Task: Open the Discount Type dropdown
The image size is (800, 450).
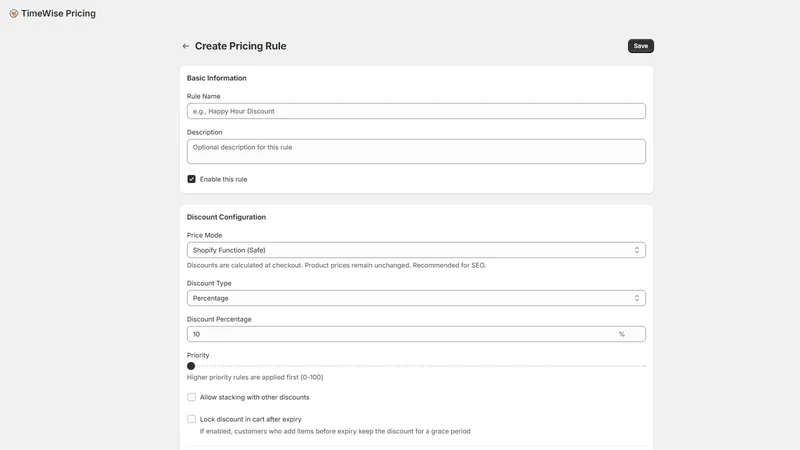Action: tap(416, 298)
